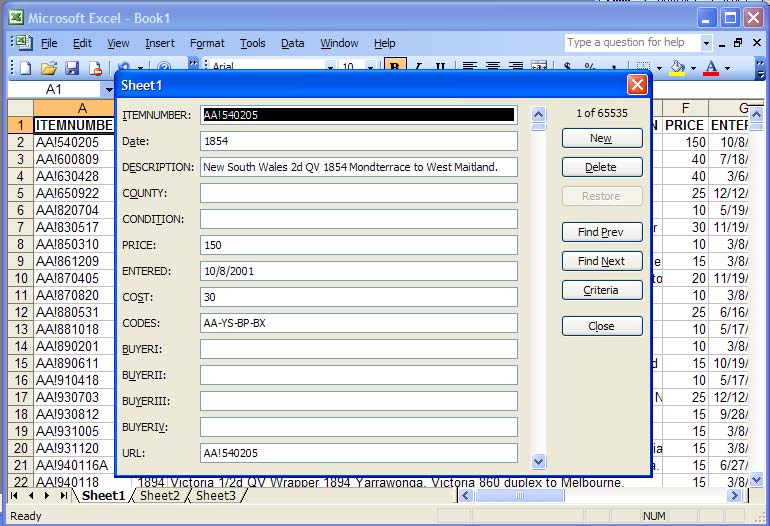
Task: Switch to the Sheet2 tab
Action: coord(160,495)
